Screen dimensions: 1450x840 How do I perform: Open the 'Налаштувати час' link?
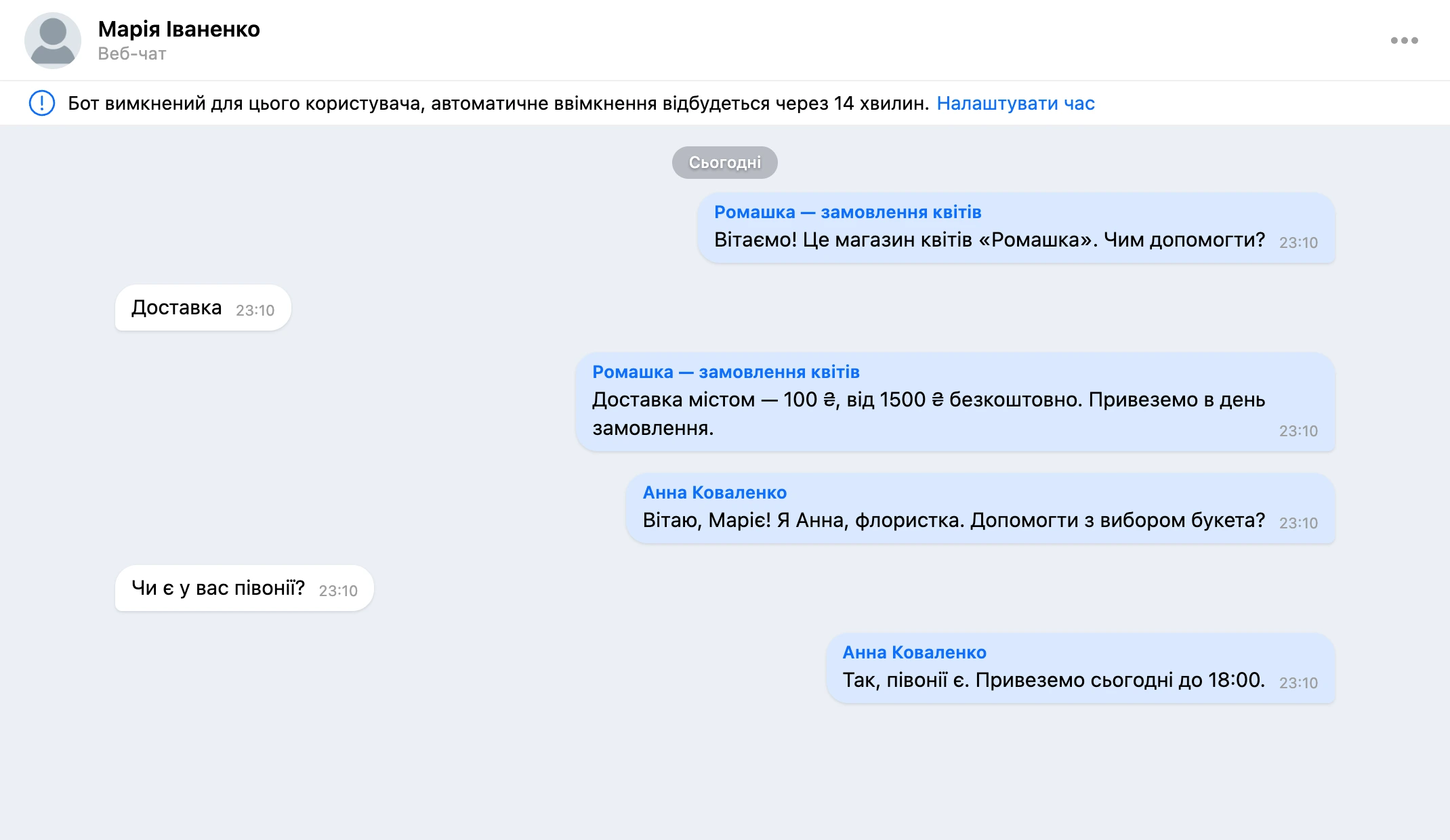pyautogui.click(x=1015, y=103)
